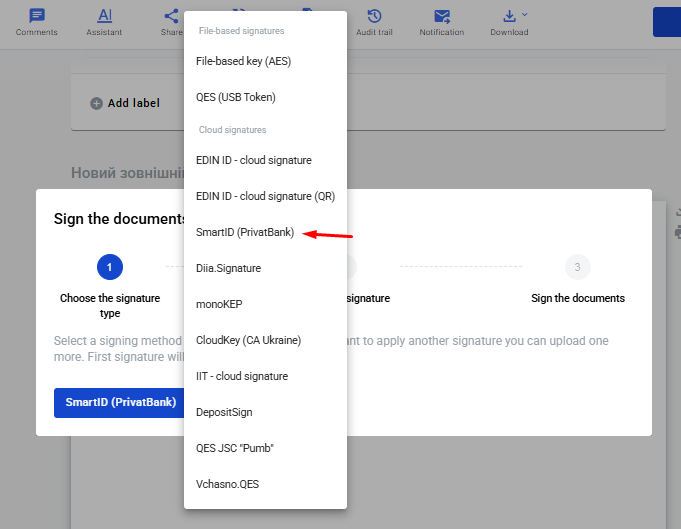Choose IIT - cloud signature

click(x=265, y=376)
